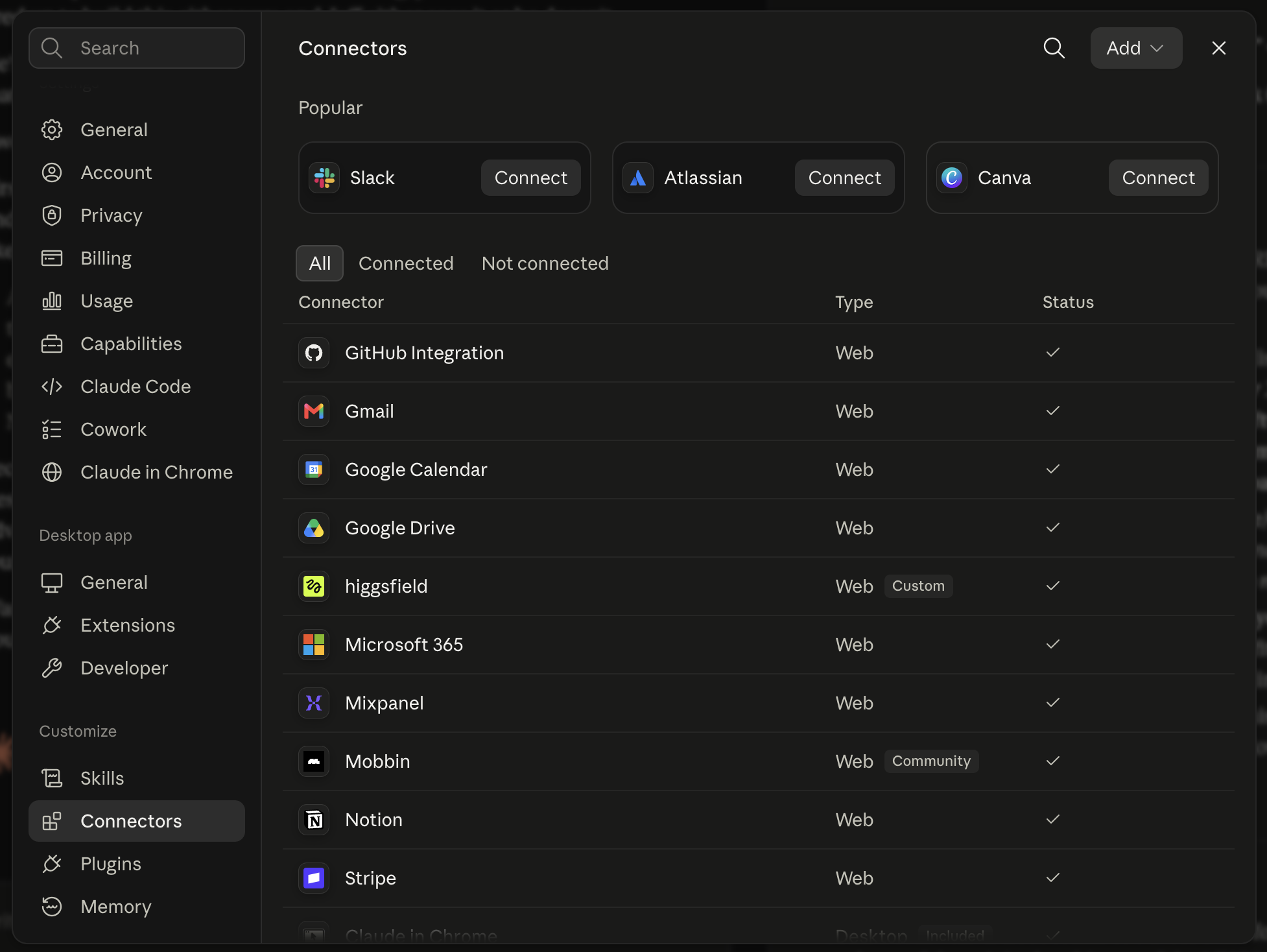Viewport: 1267px width, 952px height.
Task: Connect the Atlassian connector
Action: pos(845,178)
